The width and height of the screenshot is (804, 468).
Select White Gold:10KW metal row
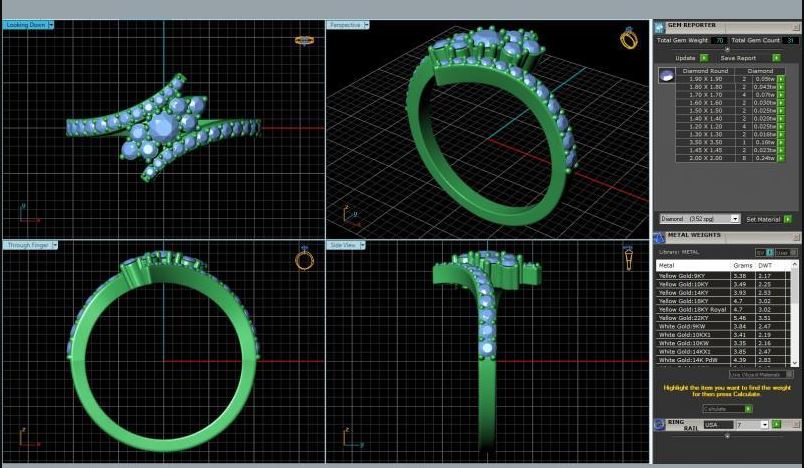tap(680, 343)
